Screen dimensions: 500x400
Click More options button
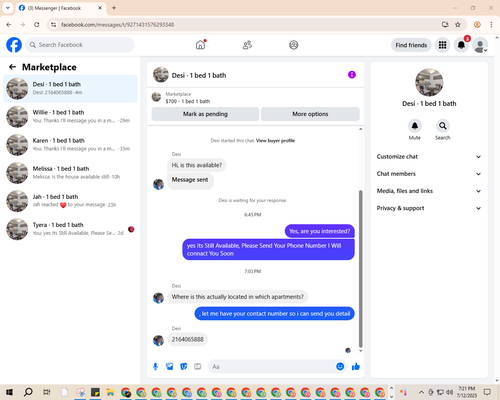pyautogui.click(x=310, y=114)
